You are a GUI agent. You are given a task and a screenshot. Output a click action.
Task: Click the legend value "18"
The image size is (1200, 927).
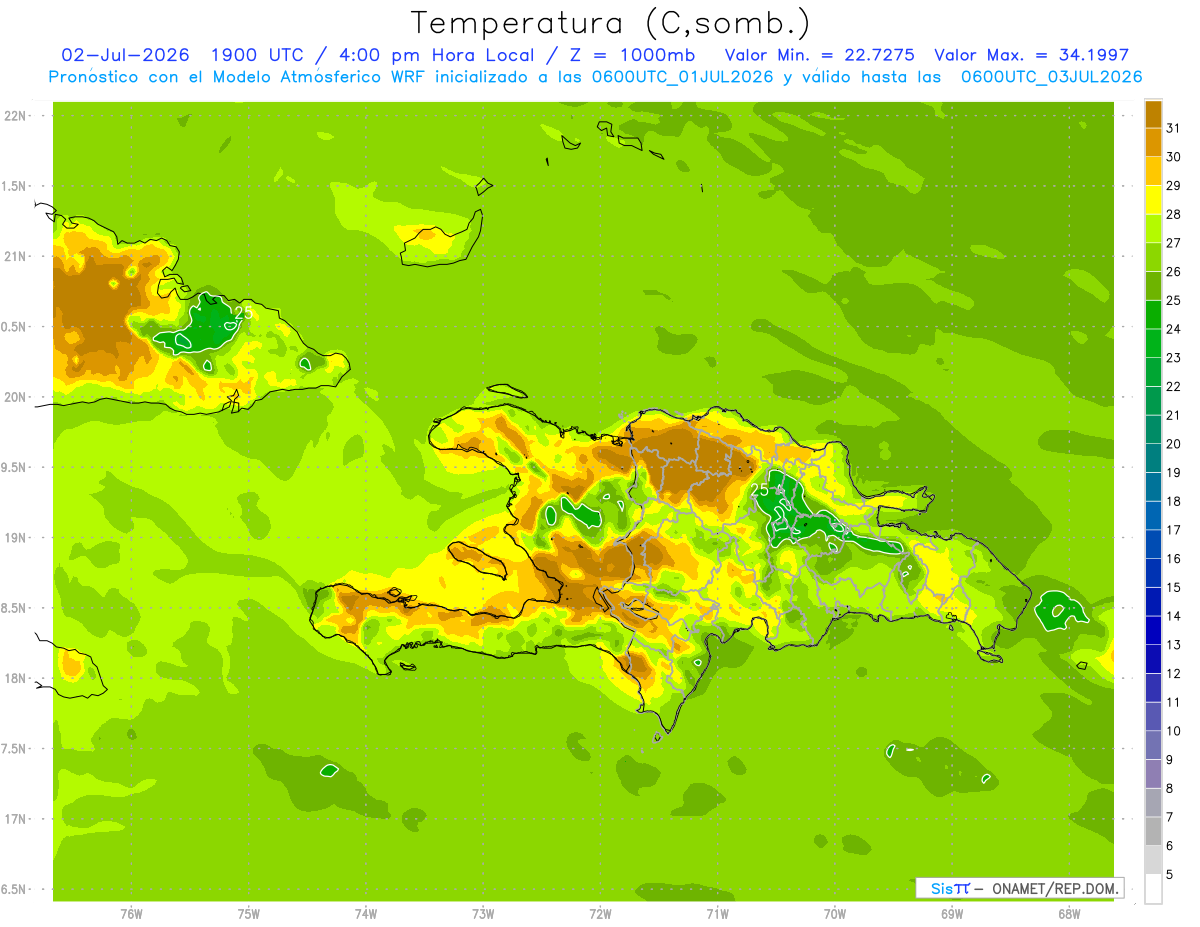tap(1174, 502)
